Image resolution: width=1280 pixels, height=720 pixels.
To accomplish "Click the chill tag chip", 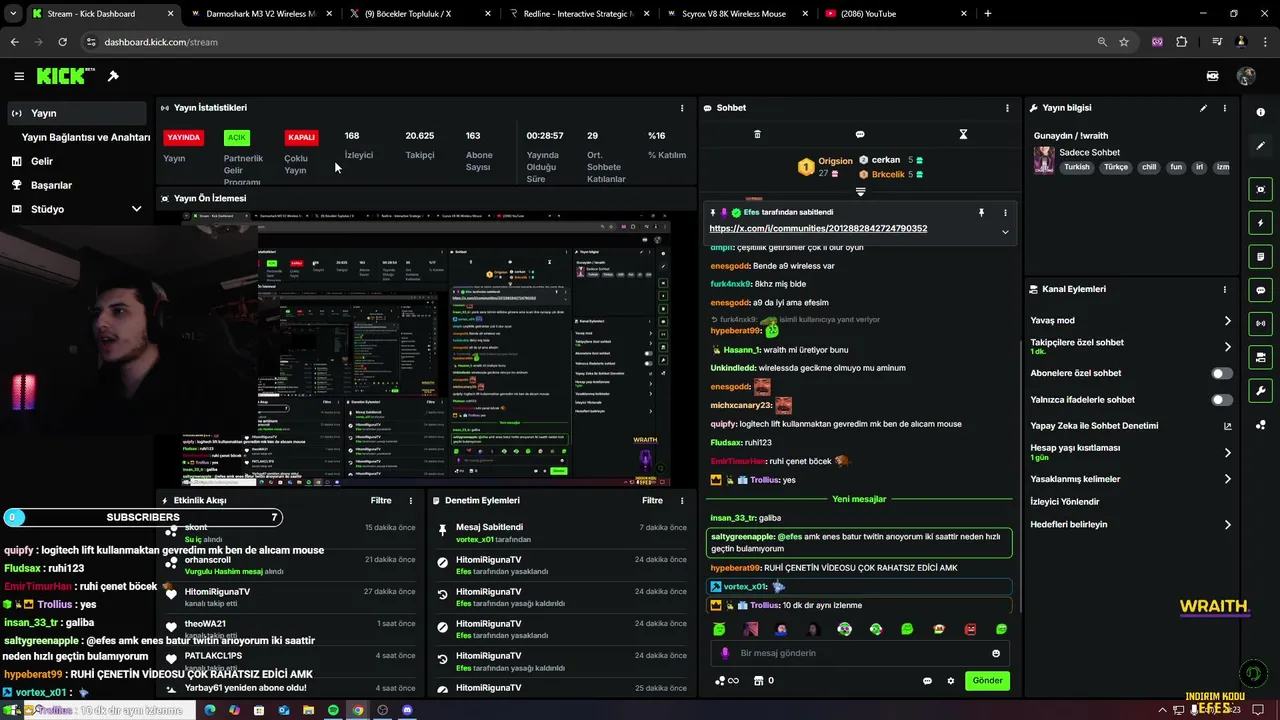I will (1149, 167).
